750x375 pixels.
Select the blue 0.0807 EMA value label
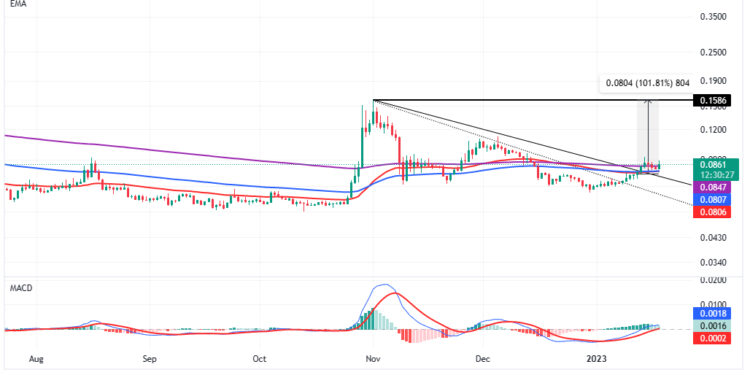[x=713, y=199]
